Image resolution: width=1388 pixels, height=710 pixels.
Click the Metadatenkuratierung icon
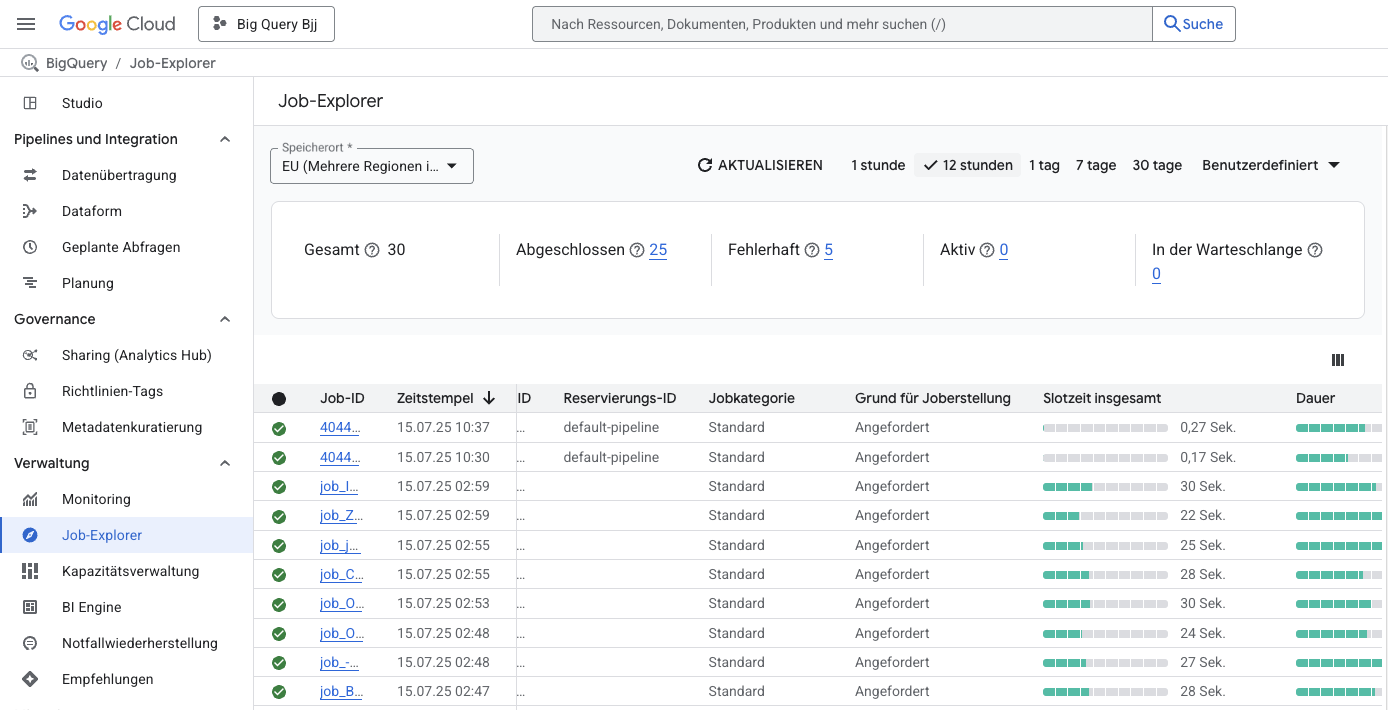click(30, 427)
